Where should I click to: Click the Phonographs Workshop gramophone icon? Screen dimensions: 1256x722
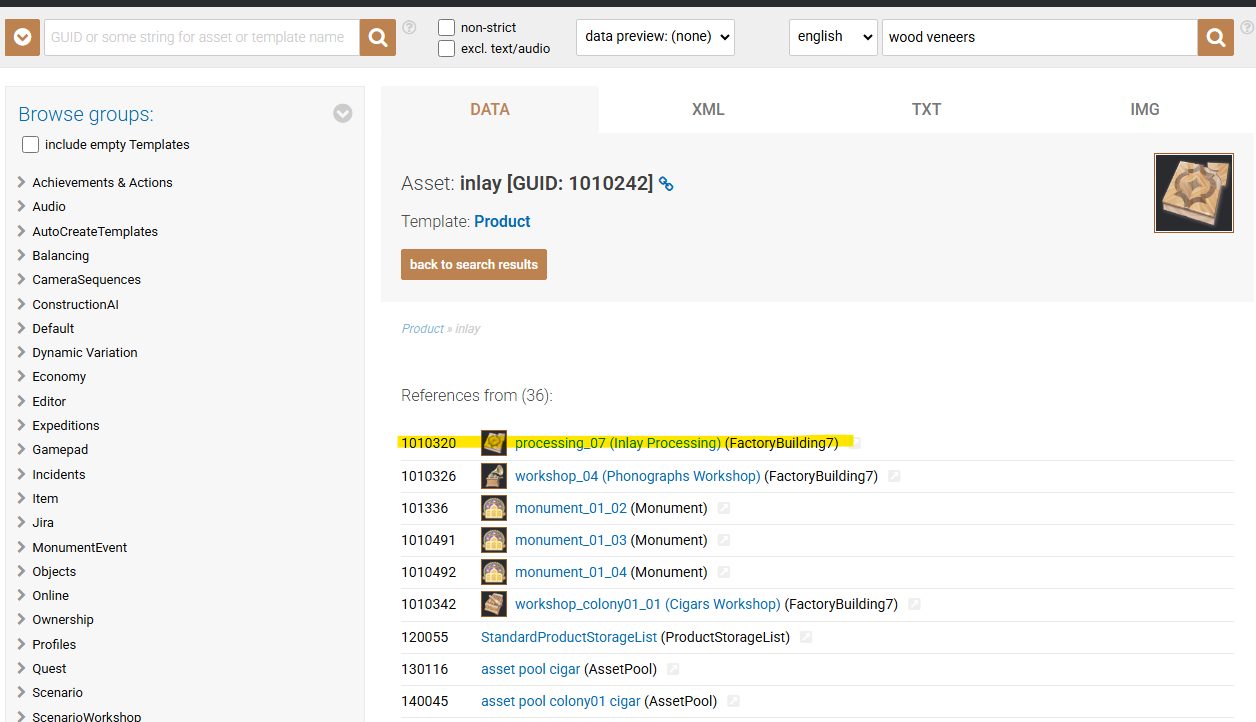pos(494,476)
